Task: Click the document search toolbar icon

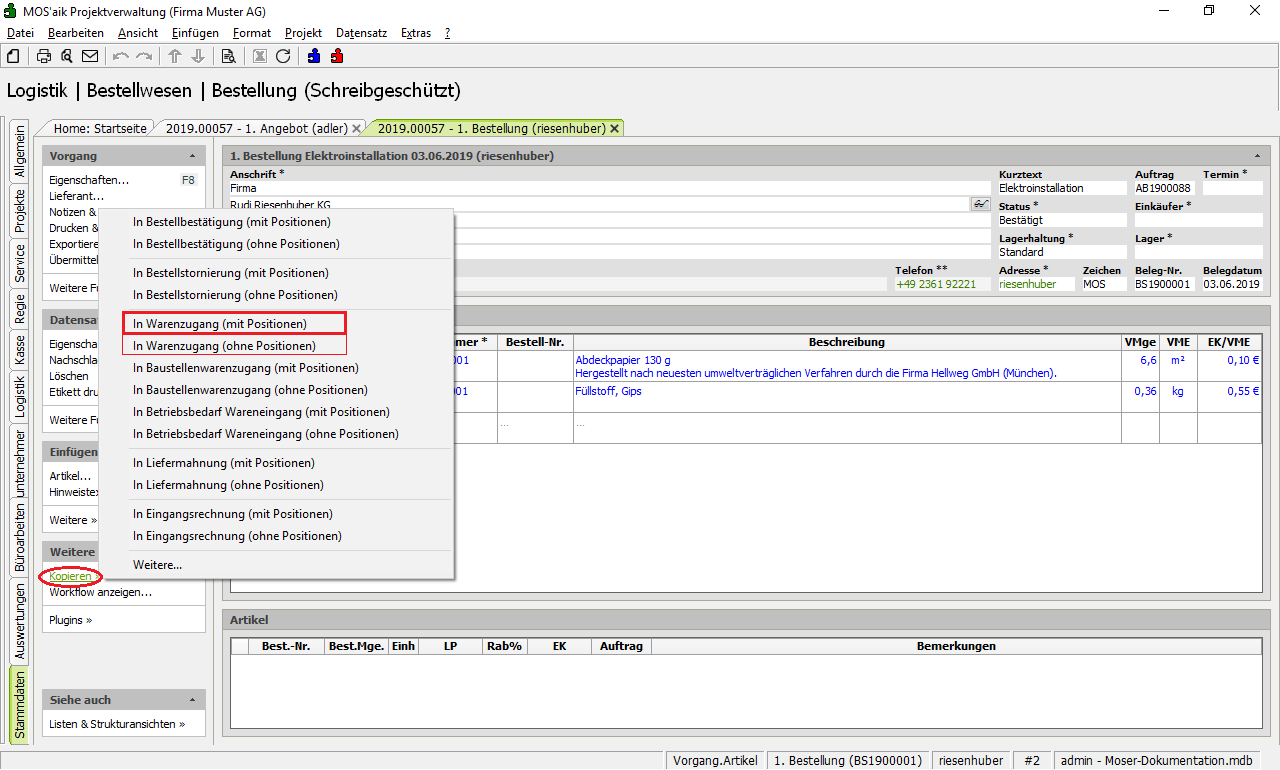Action: point(228,56)
